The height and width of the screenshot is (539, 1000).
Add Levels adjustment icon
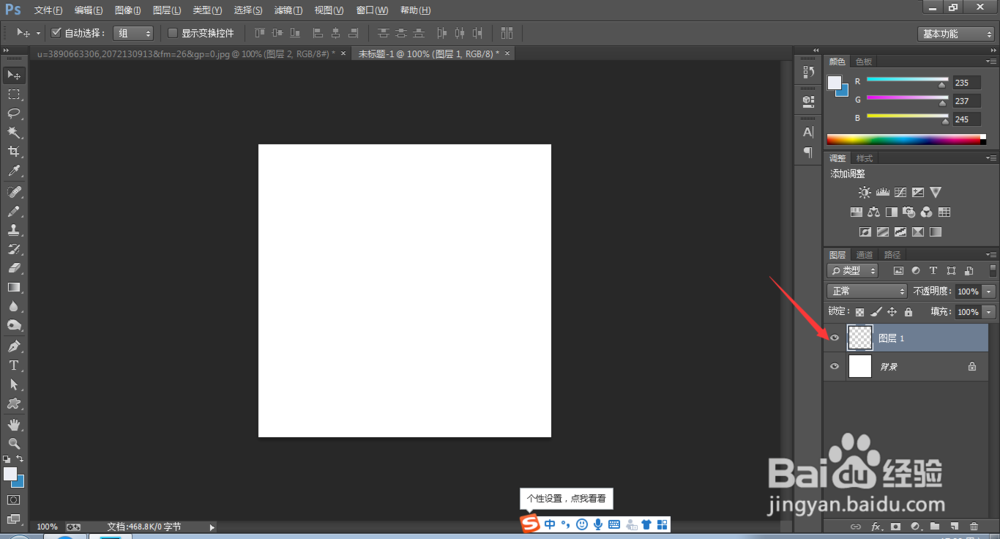(883, 192)
